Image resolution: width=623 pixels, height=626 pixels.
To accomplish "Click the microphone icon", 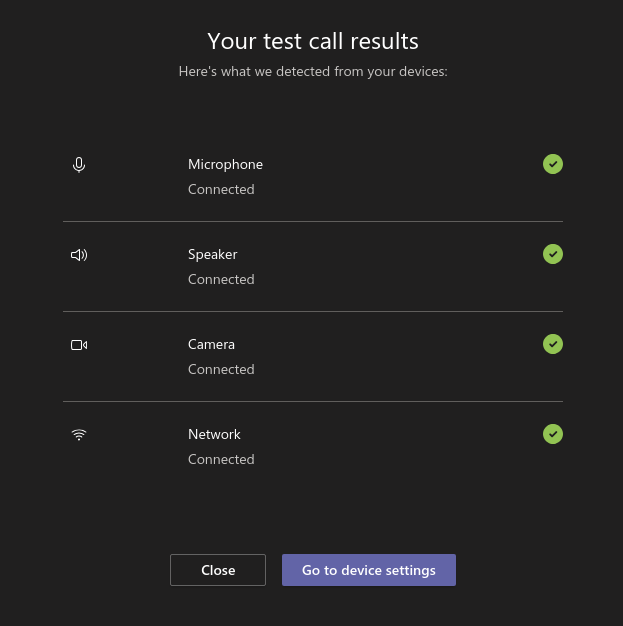I will [x=79, y=164].
